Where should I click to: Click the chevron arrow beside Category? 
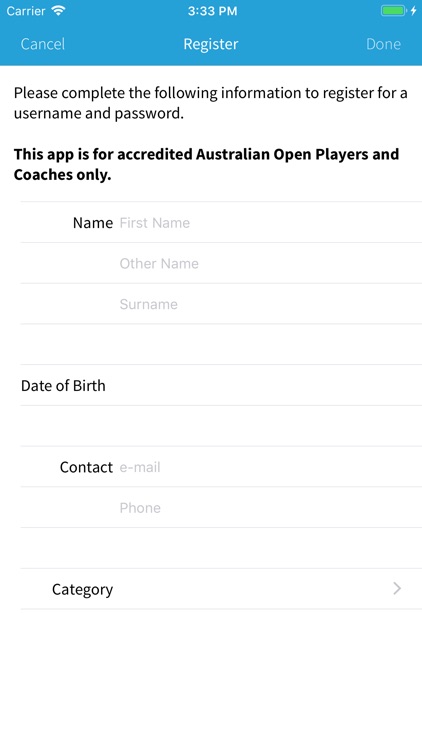397,588
